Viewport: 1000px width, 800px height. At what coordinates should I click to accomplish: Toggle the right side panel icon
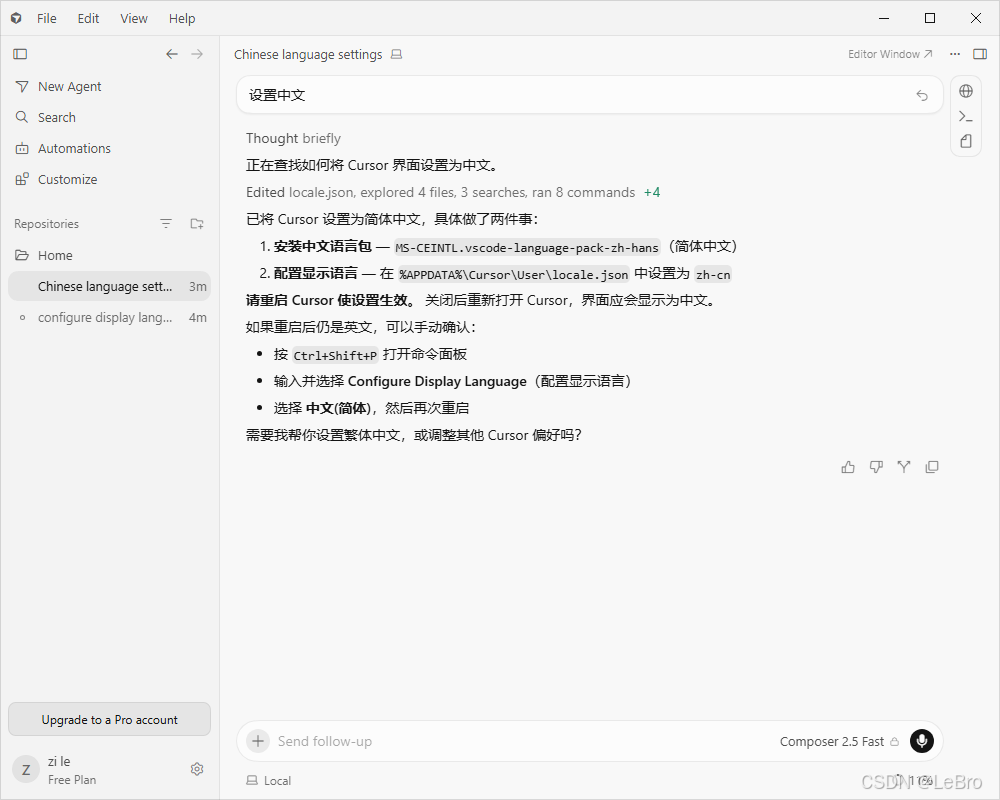(980, 54)
